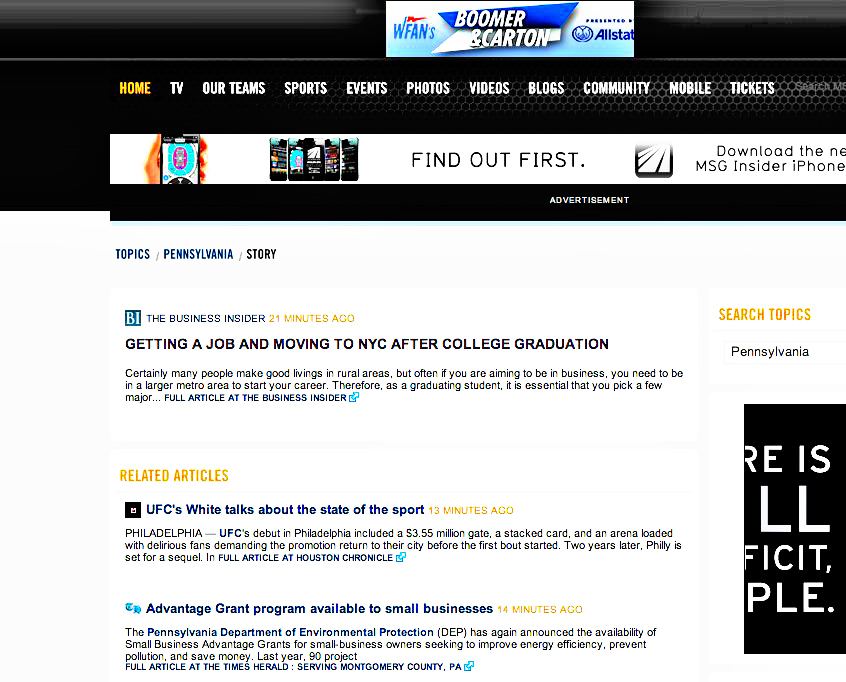Open the WFAN's Boomer & Carton banner
Screen dimensions: 846x682
[x=510, y=29]
